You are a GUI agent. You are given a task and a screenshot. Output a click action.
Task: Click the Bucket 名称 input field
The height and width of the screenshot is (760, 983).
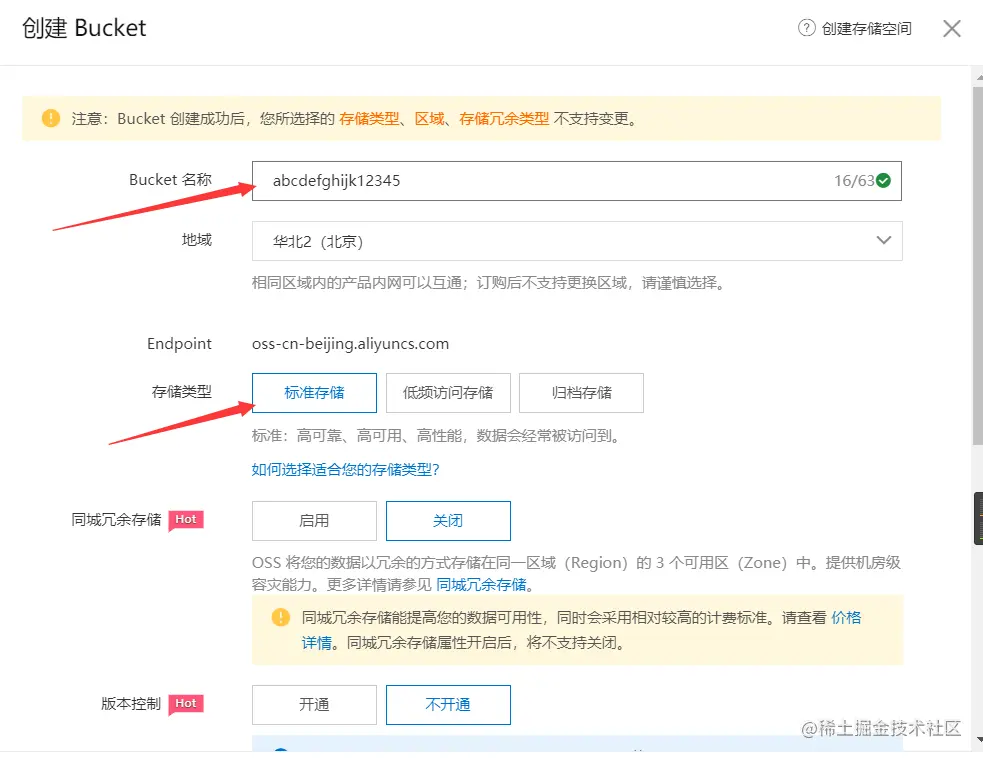click(x=577, y=181)
